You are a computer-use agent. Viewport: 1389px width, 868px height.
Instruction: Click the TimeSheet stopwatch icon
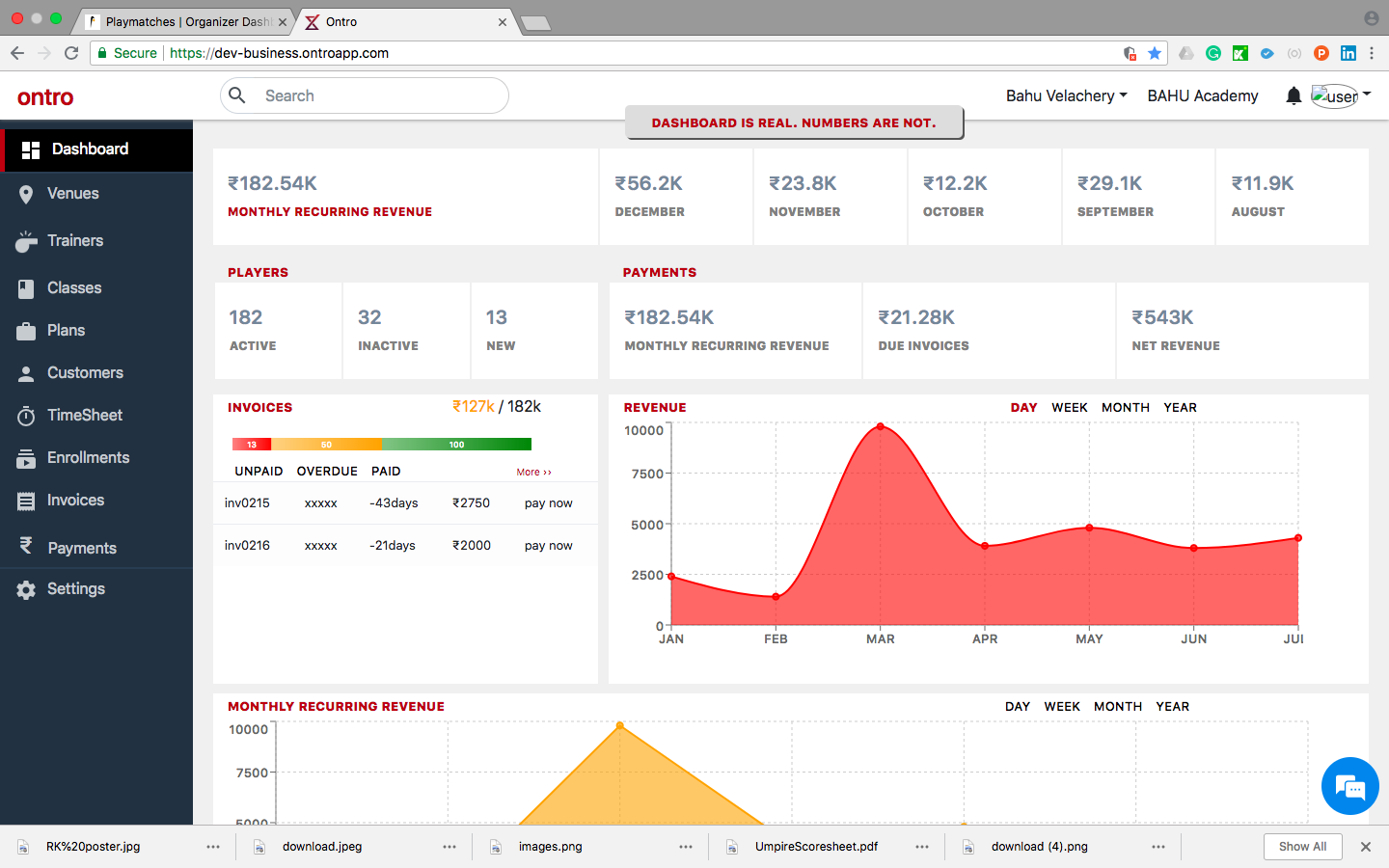click(26, 416)
